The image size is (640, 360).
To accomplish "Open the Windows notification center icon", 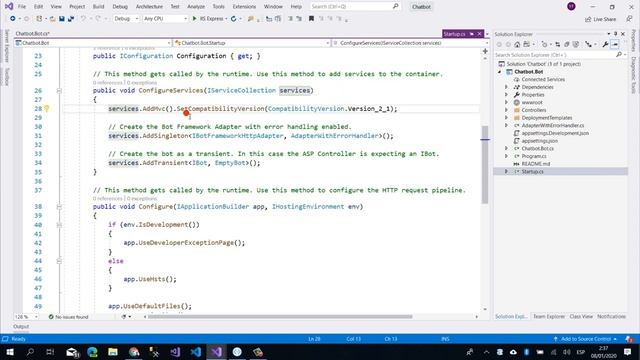I will click(x=627, y=352).
